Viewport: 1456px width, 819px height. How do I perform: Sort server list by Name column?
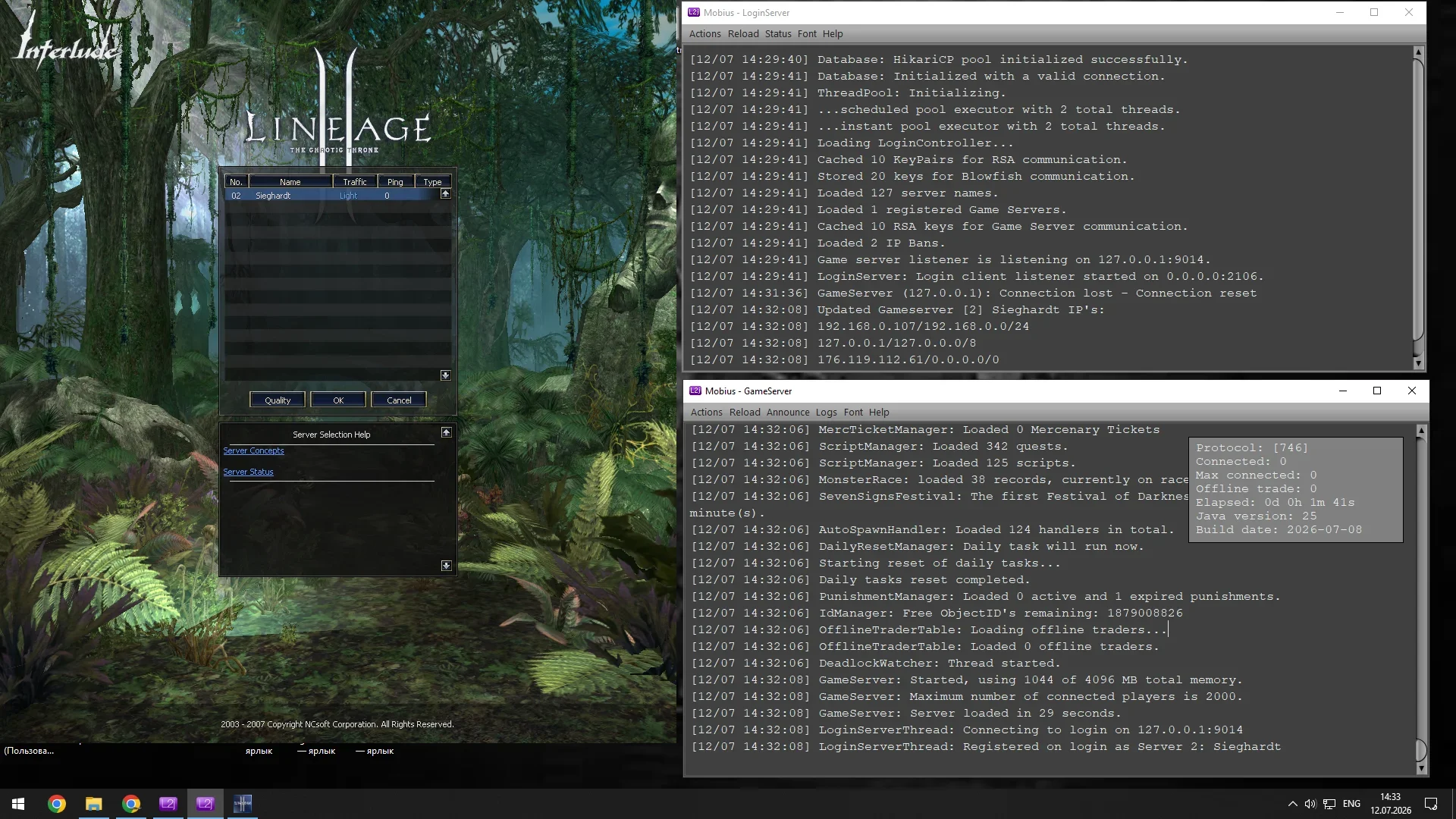tap(290, 182)
